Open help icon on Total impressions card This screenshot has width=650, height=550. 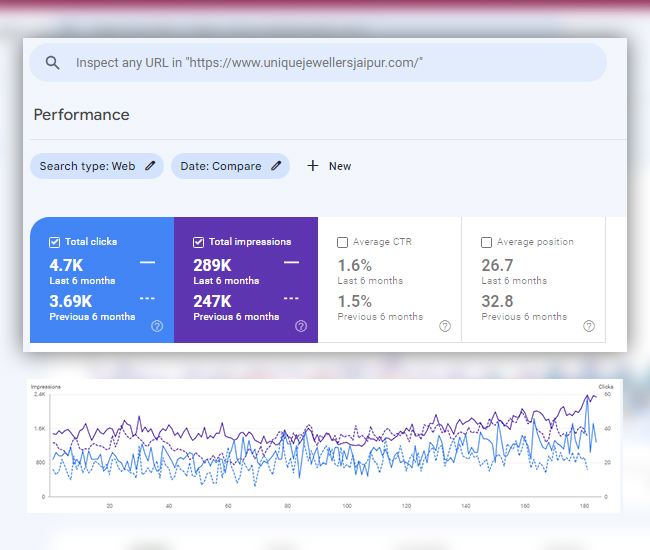301,326
